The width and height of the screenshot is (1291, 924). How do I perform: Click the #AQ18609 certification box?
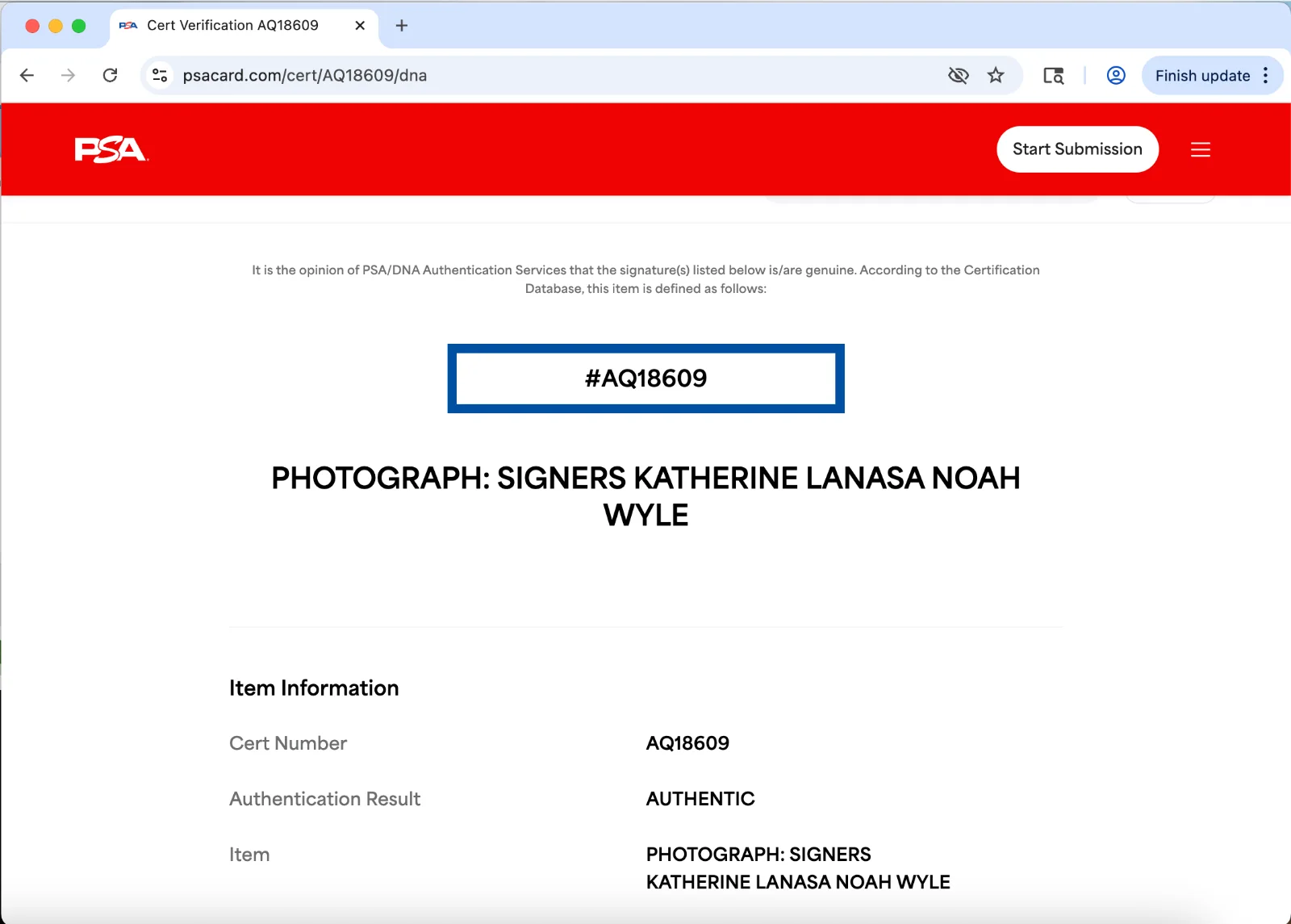tap(645, 378)
